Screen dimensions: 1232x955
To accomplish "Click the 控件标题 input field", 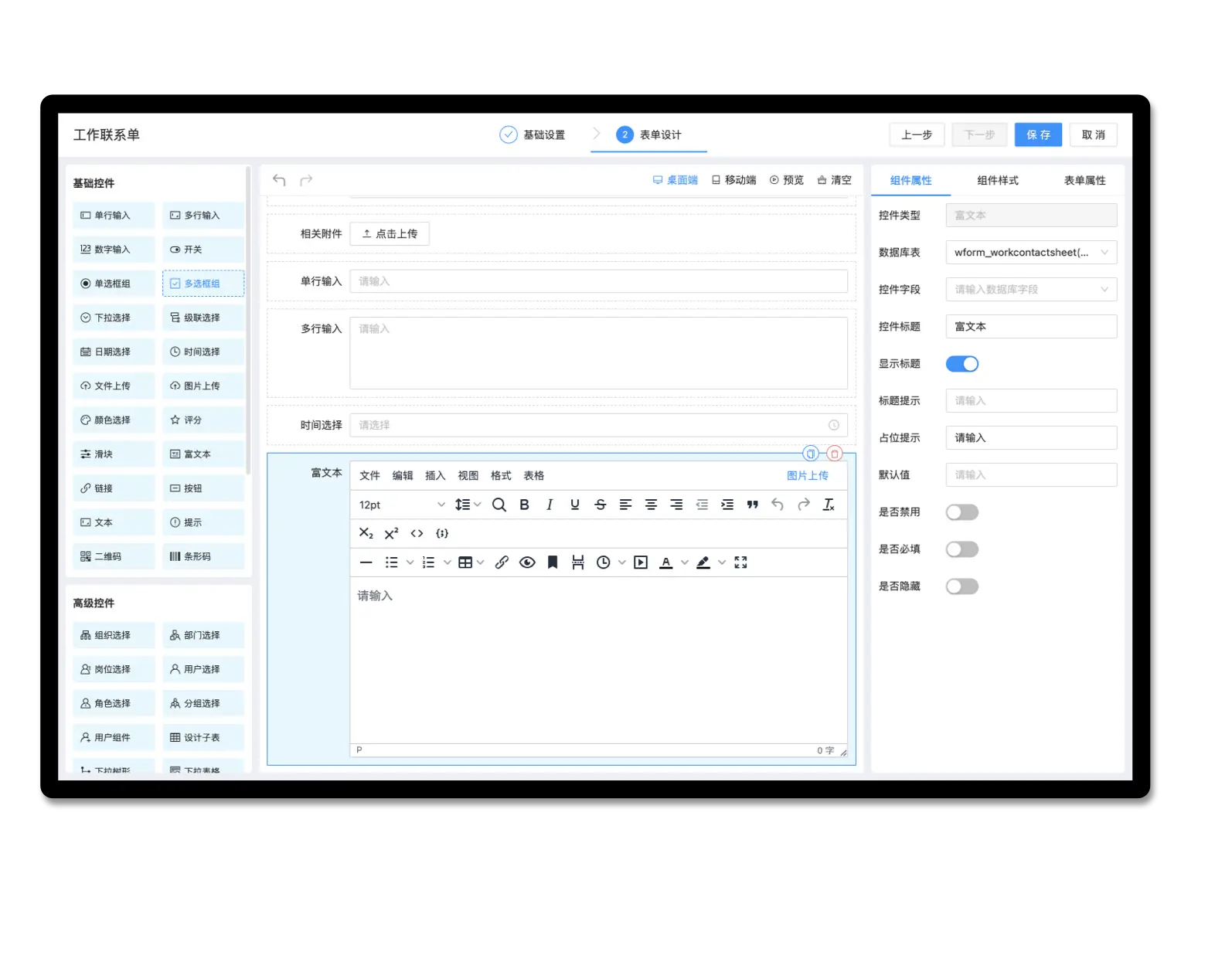I will (1031, 327).
